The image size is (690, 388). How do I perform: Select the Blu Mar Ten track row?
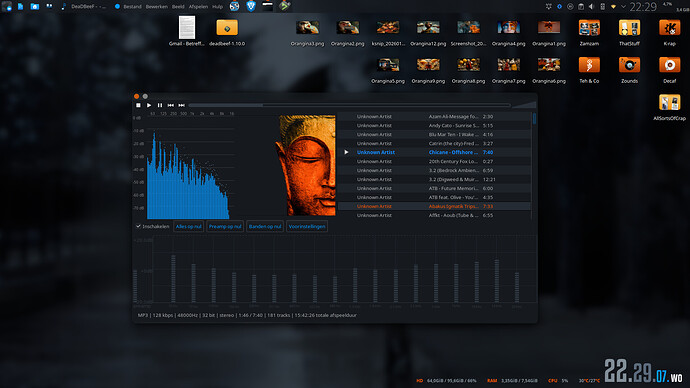pos(434,135)
